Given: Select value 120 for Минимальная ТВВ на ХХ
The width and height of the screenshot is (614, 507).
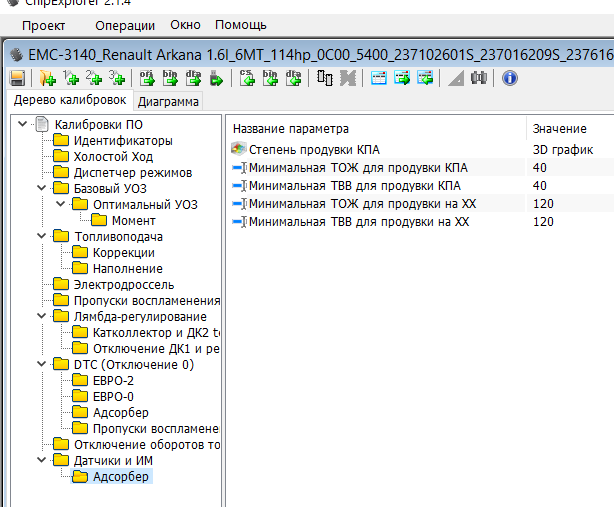Looking at the screenshot, I should (x=543, y=221).
